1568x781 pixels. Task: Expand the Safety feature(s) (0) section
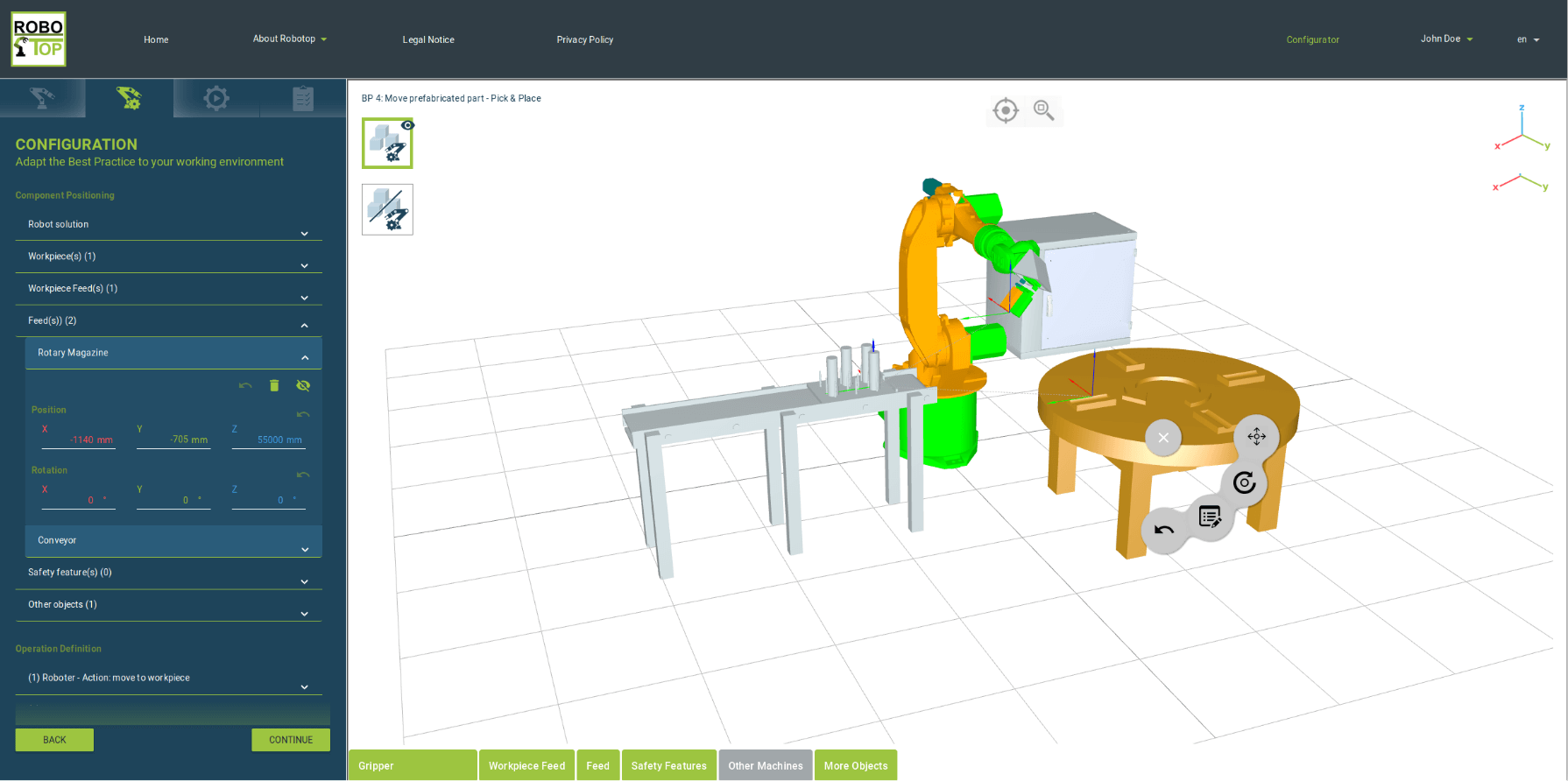pos(168,573)
